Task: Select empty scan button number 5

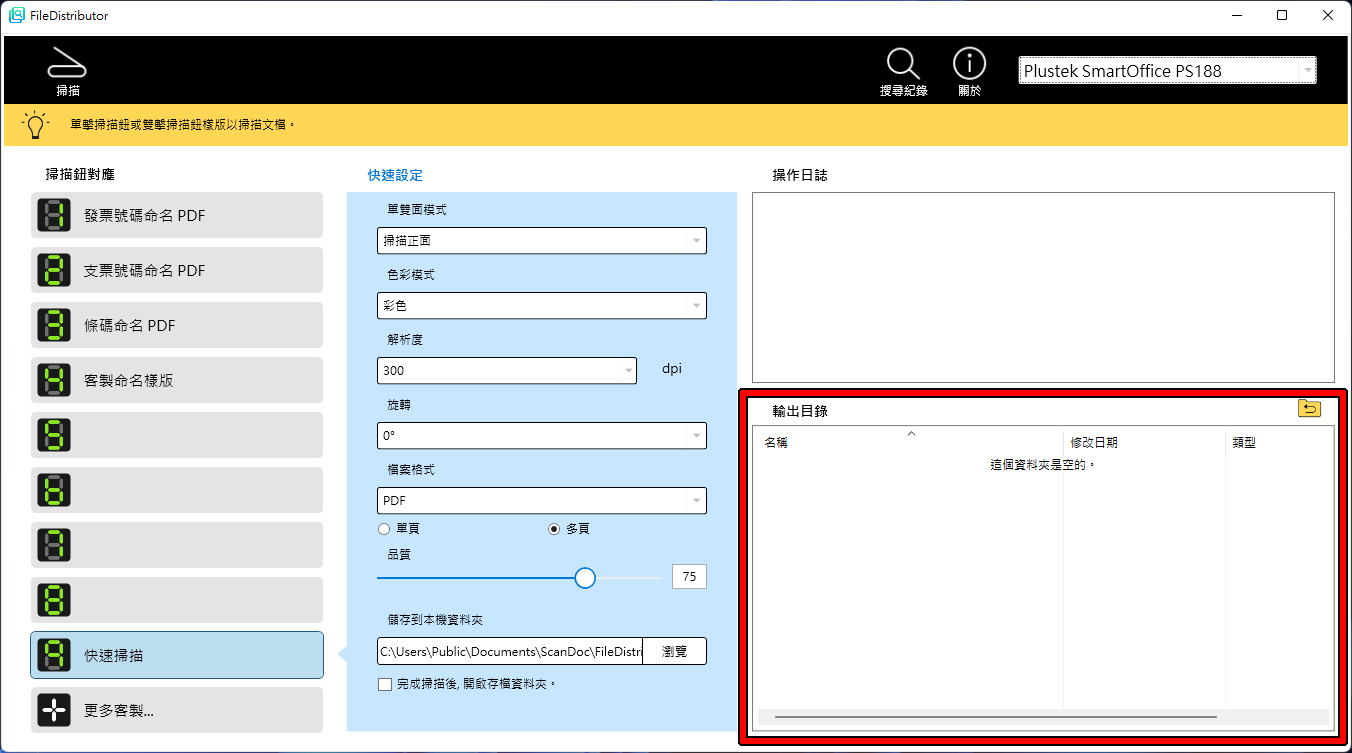Action: [x=177, y=435]
